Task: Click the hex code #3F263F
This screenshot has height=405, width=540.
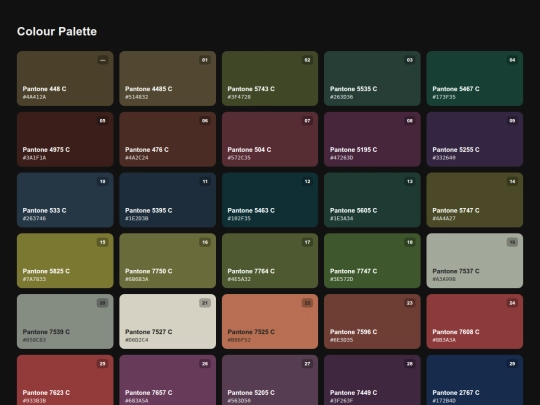Action: coord(342,401)
